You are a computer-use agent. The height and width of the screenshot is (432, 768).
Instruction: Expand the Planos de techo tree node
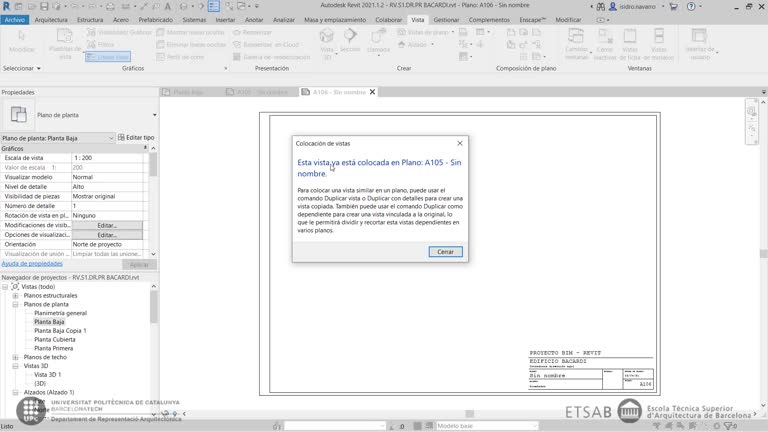(x=16, y=357)
